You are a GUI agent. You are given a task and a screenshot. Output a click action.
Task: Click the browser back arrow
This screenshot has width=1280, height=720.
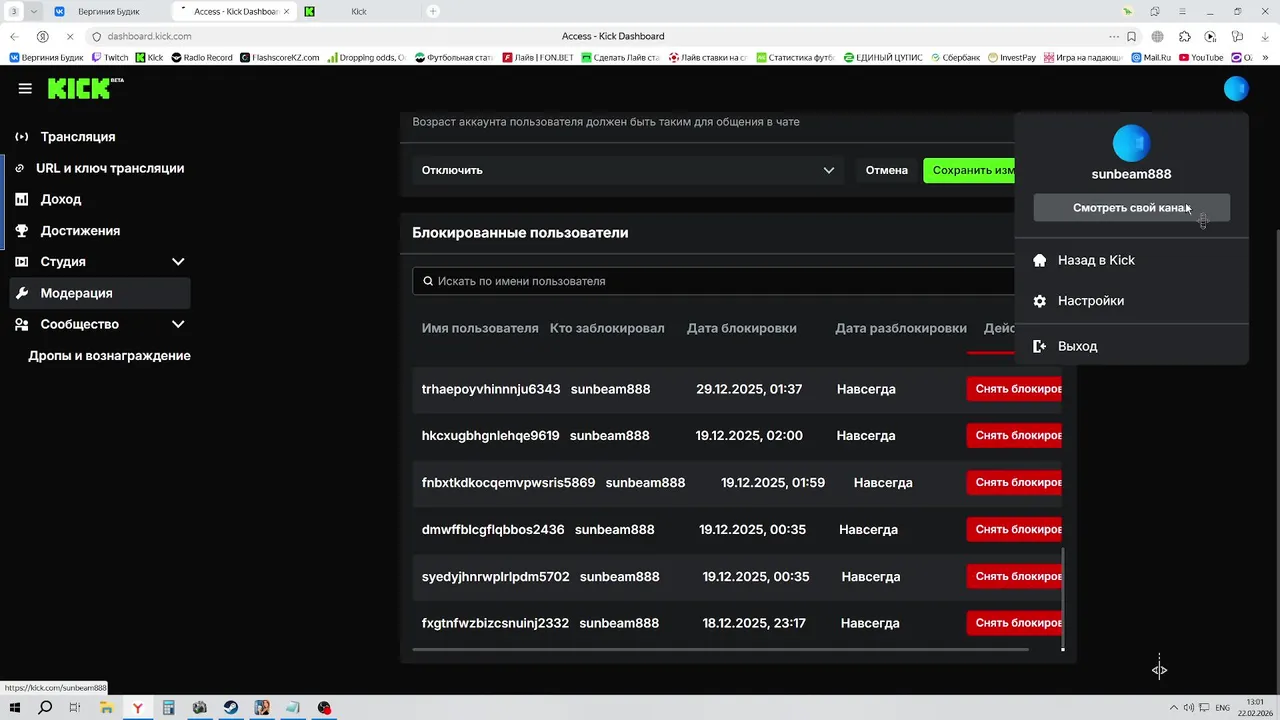(x=14, y=36)
